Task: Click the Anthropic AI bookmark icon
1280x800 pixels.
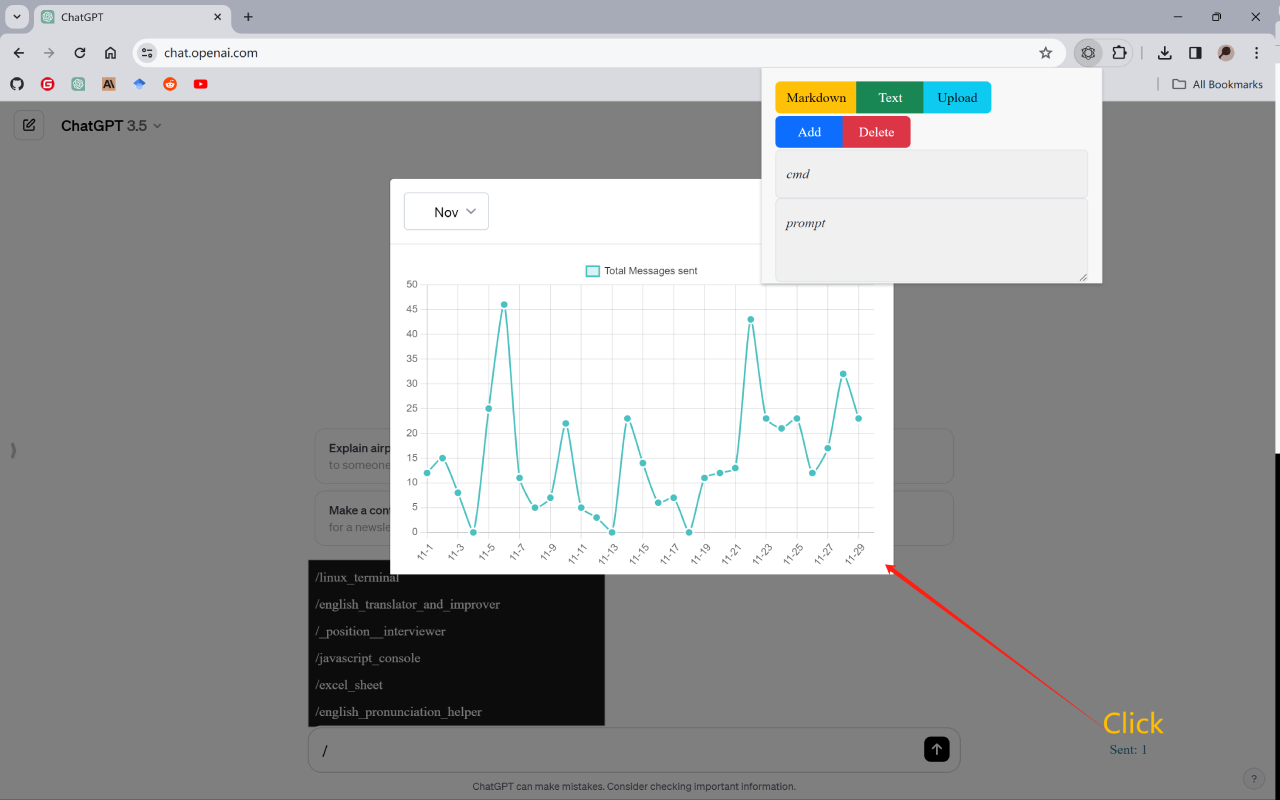Action: (x=109, y=84)
